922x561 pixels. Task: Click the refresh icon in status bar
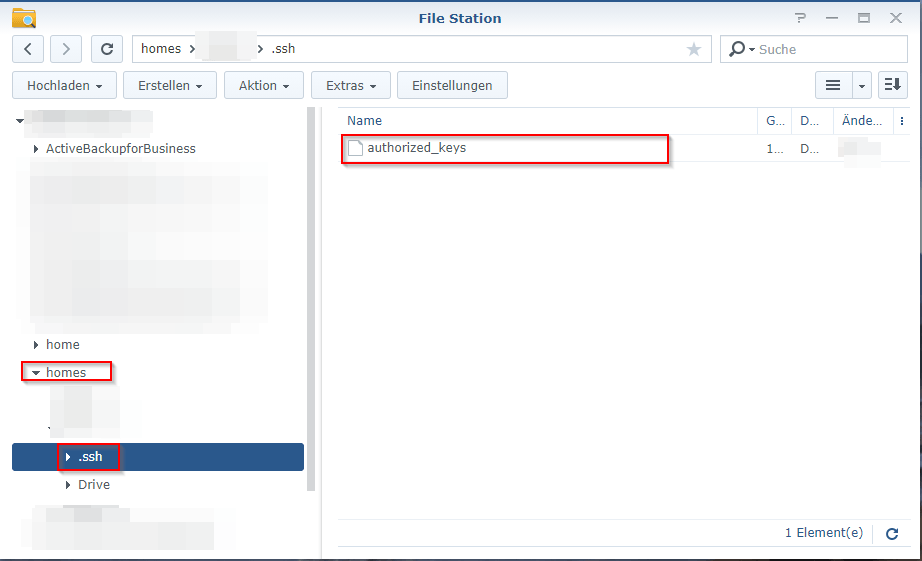pyautogui.click(x=892, y=534)
